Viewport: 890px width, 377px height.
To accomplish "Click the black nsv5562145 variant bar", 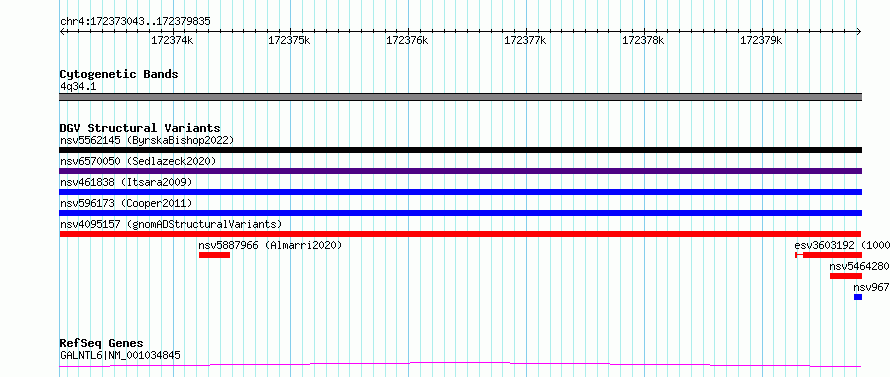I will pyautogui.click(x=460, y=150).
